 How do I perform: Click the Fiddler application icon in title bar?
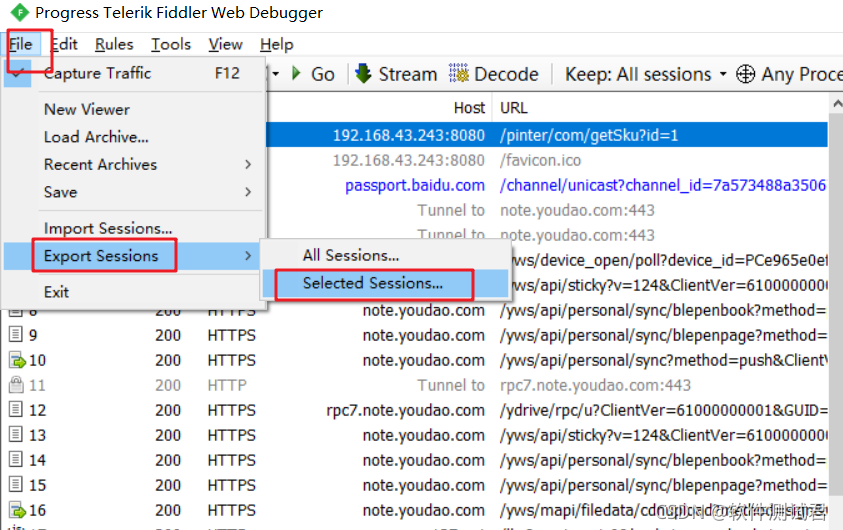(x=20, y=12)
